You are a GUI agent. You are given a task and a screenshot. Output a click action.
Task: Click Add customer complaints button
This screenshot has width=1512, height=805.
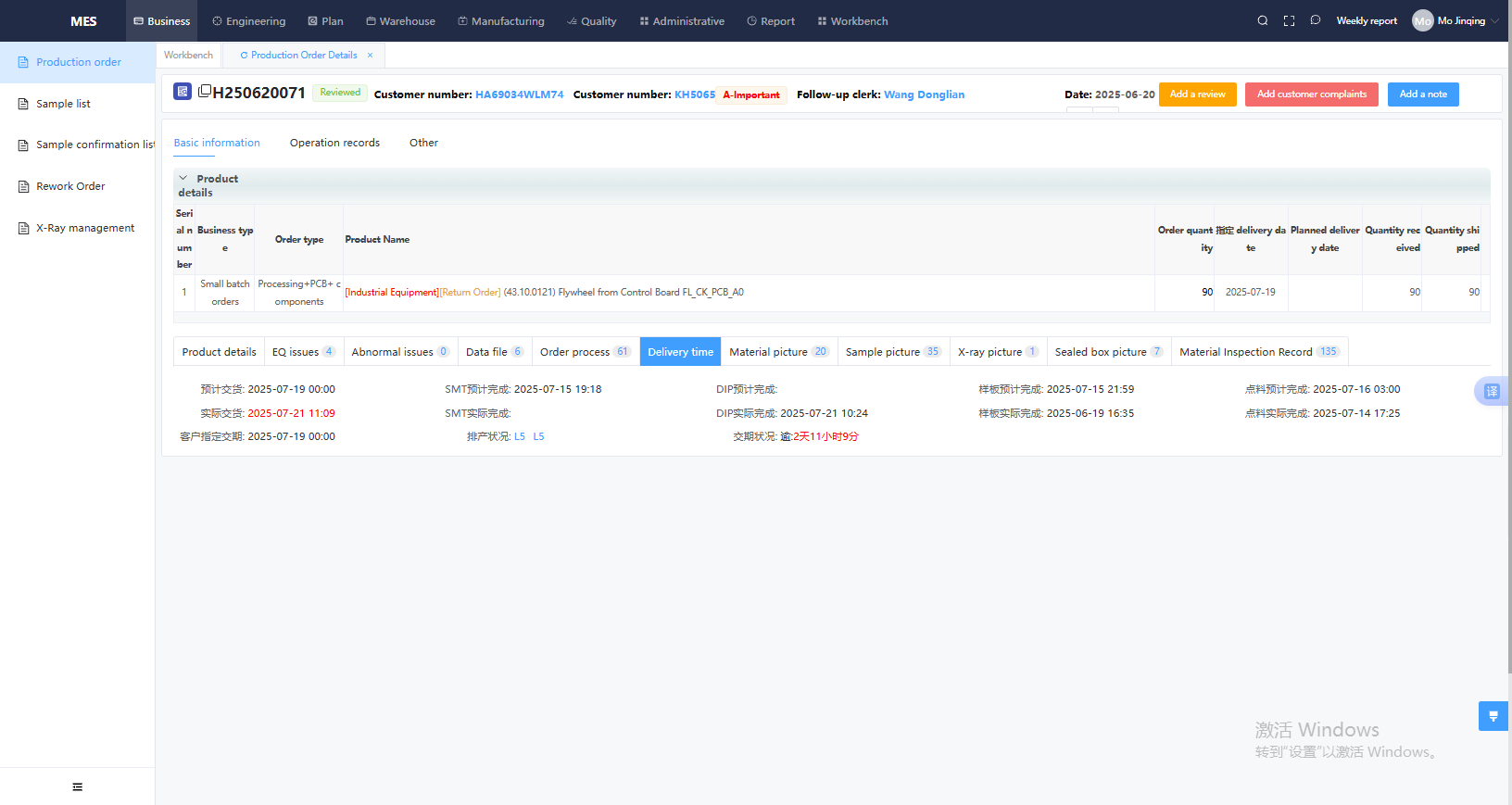(1311, 94)
